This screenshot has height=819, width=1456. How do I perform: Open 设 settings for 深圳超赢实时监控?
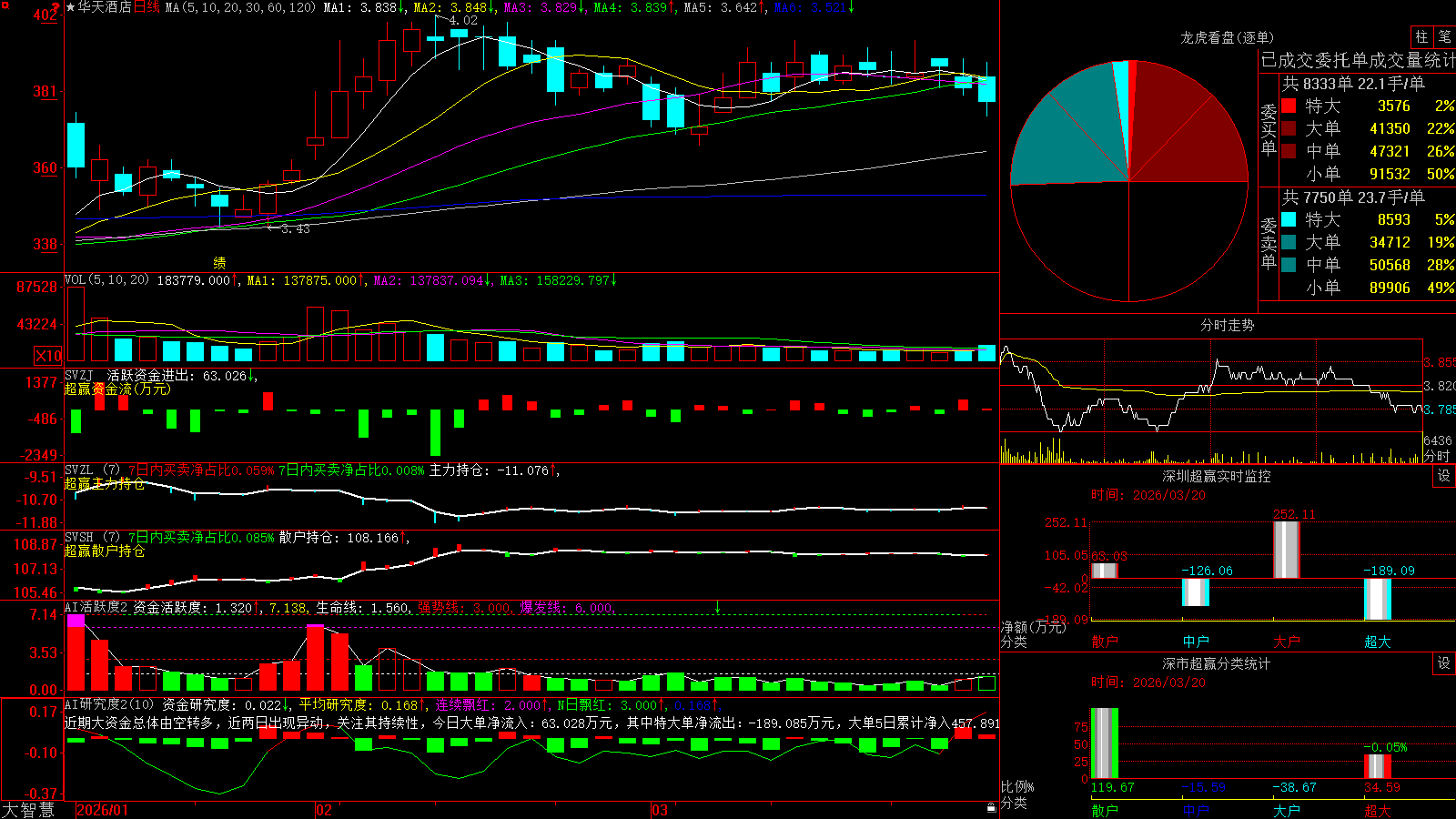(x=1444, y=476)
